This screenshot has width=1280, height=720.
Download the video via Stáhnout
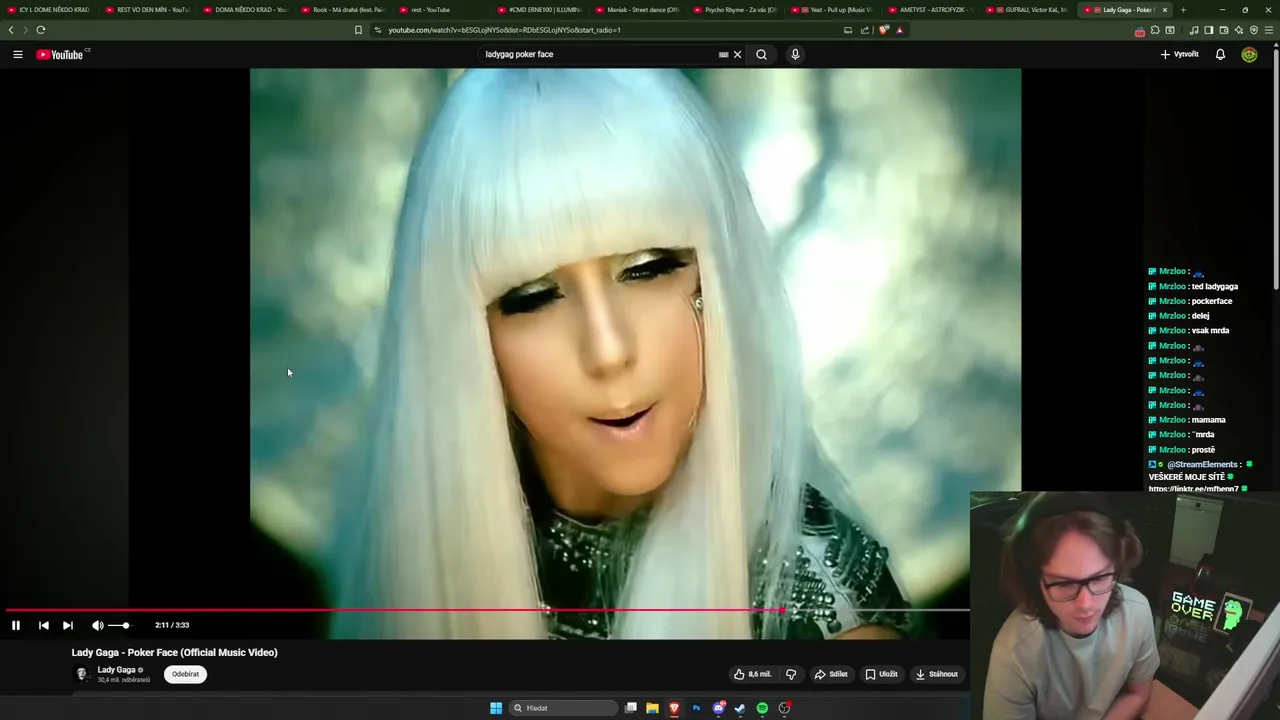tap(936, 674)
